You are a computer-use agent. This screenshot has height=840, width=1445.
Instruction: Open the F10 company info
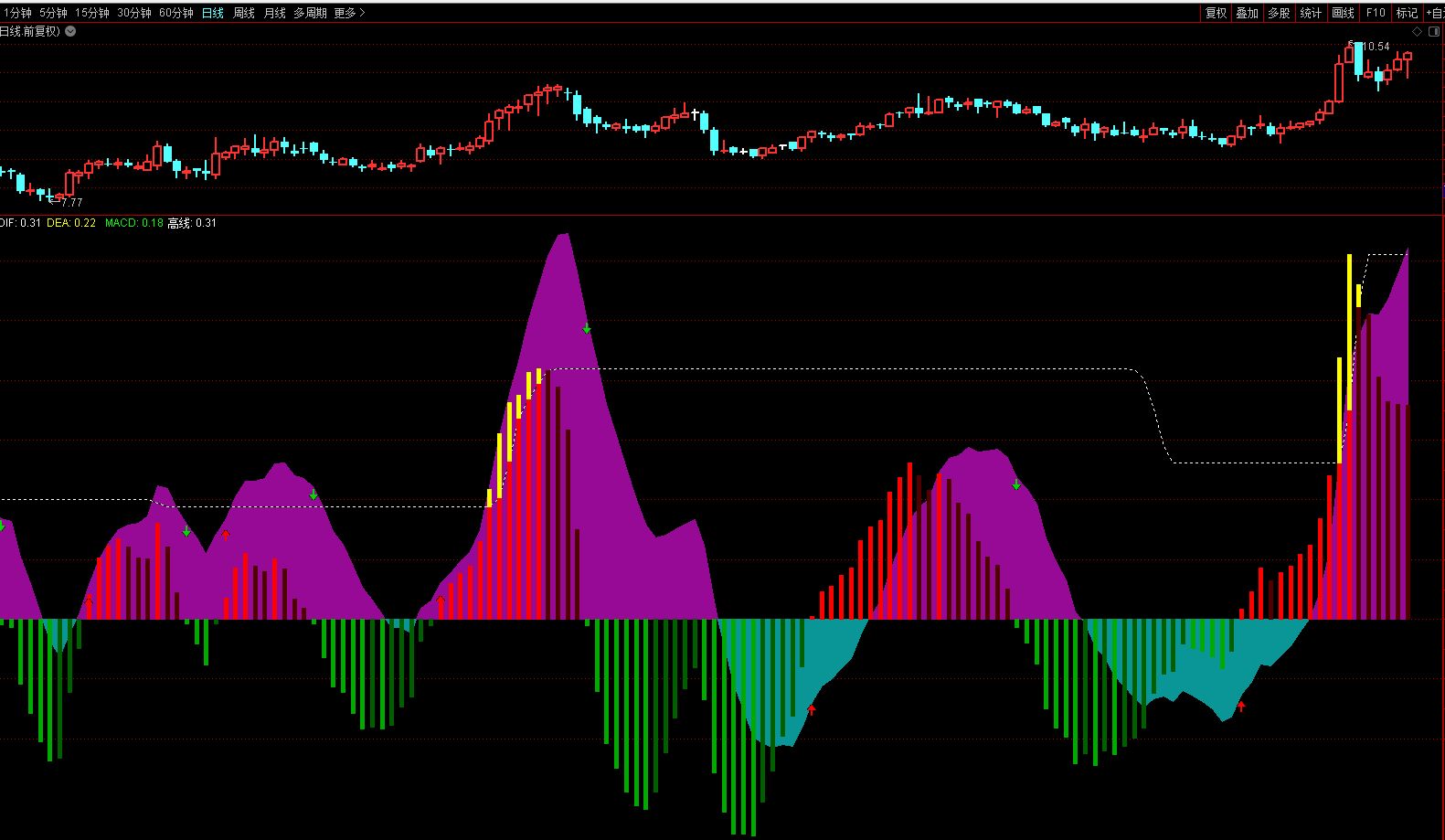pos(1376,13)
